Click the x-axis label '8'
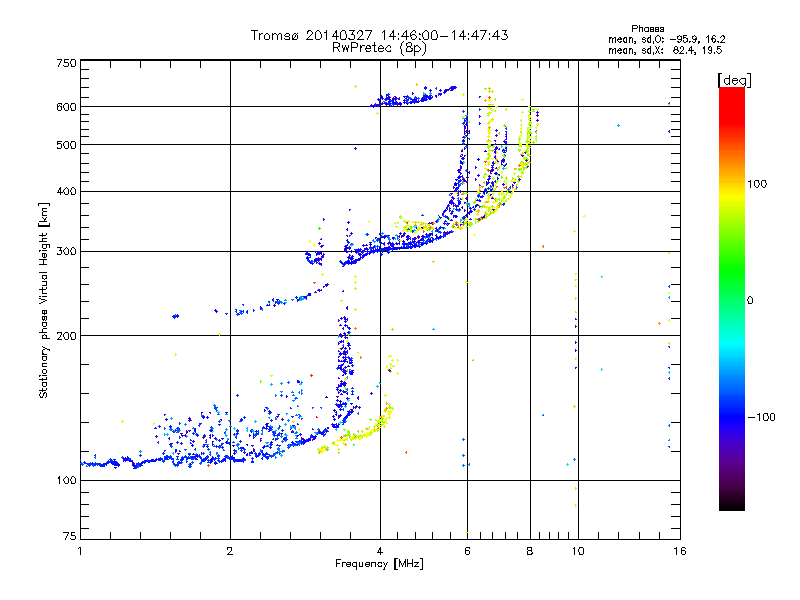The image size is (800, 600). 530,551
